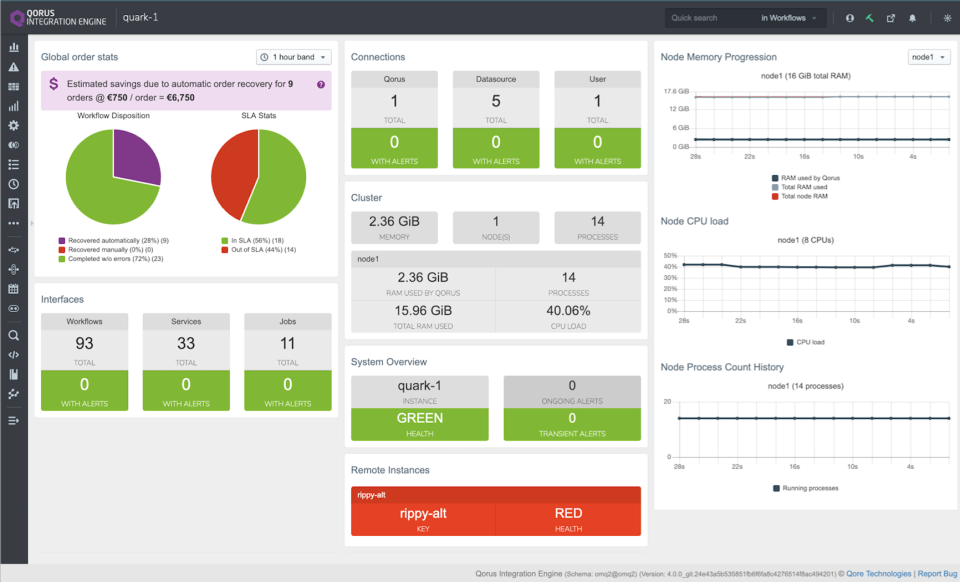Viewport: 960px width, 582px height.
Task: Open the 1 hour band dropdown
Action: [293, 57]
